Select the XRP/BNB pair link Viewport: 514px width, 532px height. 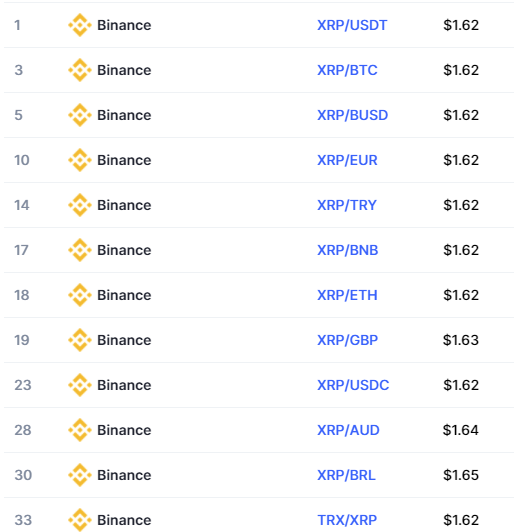pos(347,250)
